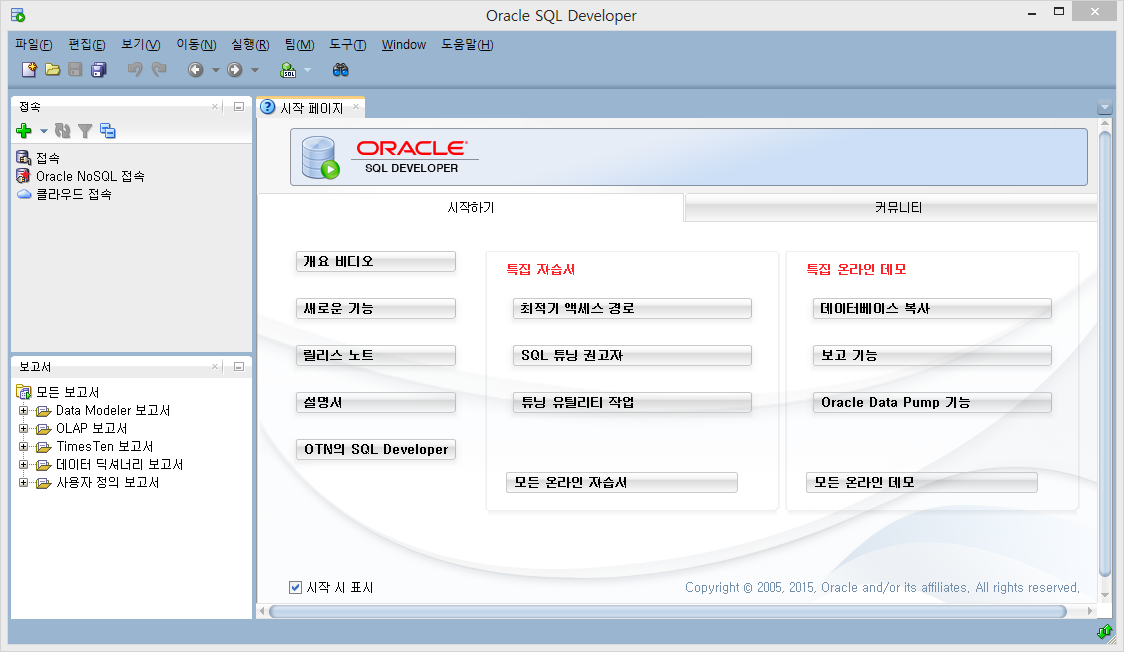The height and width of the screenshot is (652, 1124).
Task: Open the 팀(M) menu
Action: point(300,44)
